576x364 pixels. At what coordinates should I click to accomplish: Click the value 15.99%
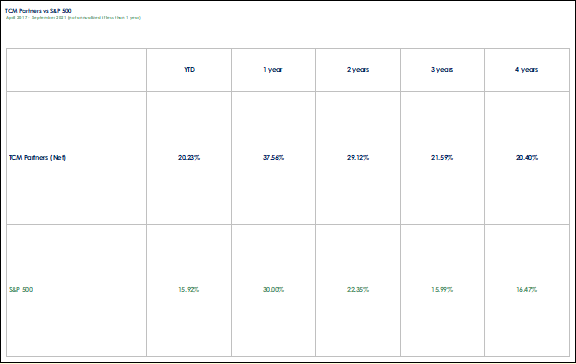[x=442, y=289]
